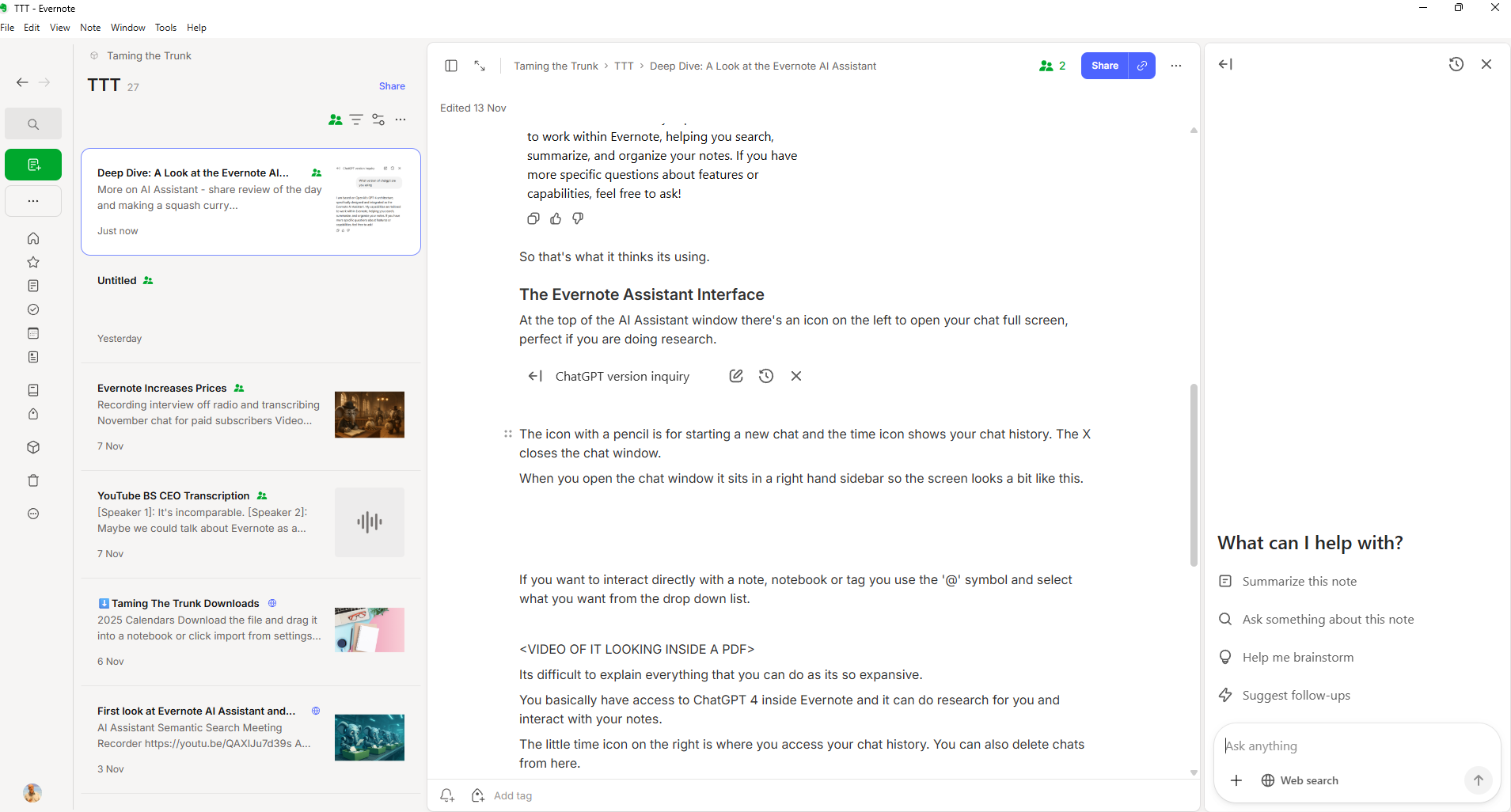Open Trash icon in sidebar
The width and height of the screenshot is (1511, 812).
point(33,480)
